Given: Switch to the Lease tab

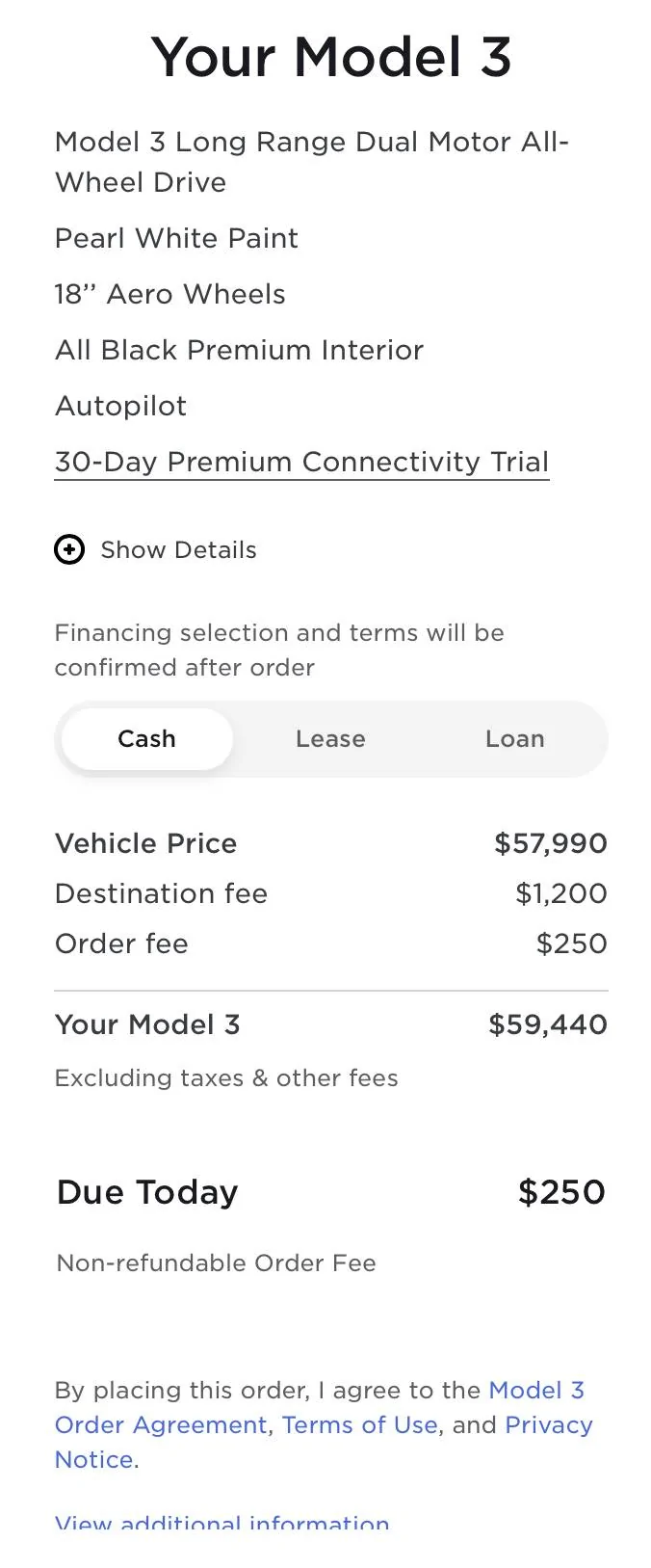Looking at the screenshot, I should [x=330, y=739].
